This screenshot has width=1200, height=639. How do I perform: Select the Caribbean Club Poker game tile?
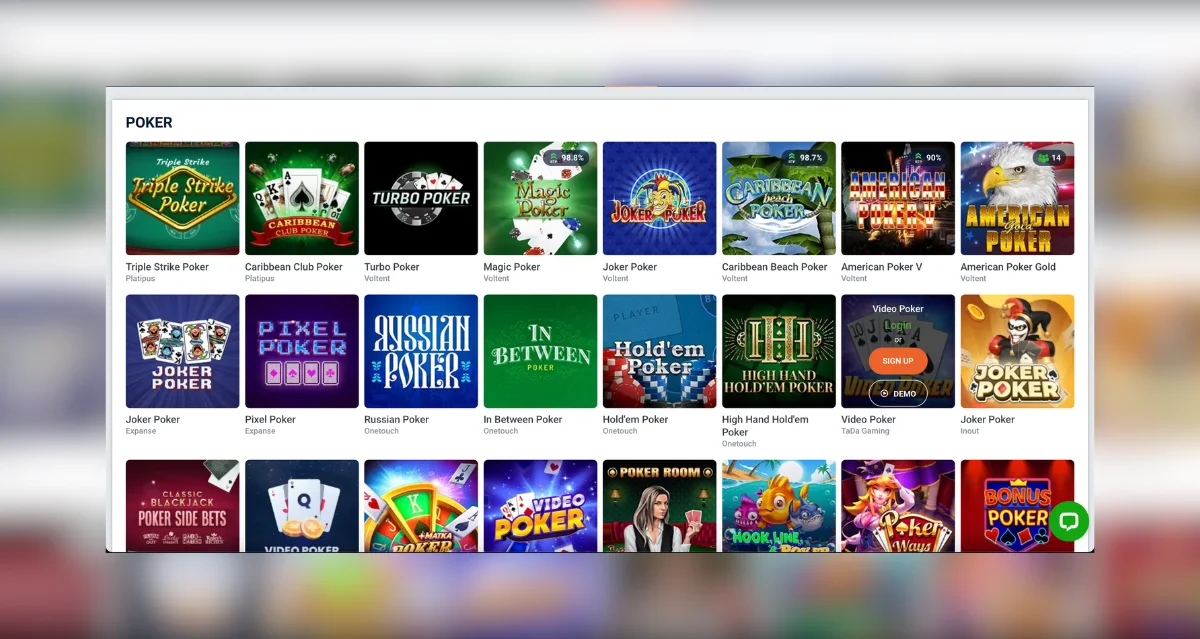[301, 198]
